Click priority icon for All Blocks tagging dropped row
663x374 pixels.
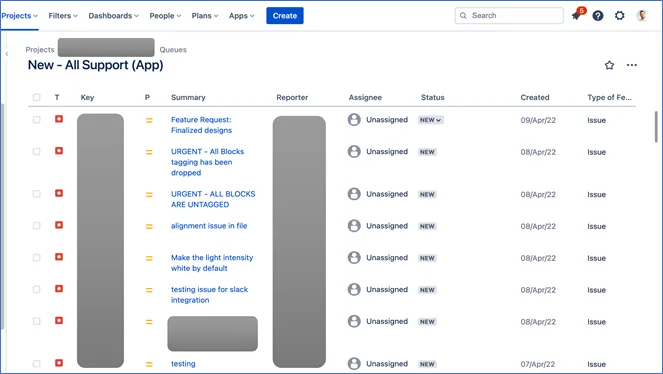(x=149, y=152)
